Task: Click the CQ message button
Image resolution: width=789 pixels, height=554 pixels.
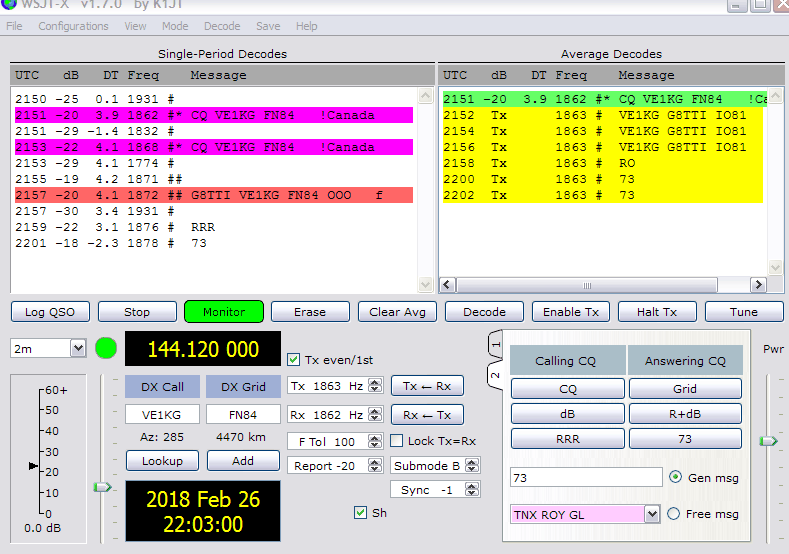Action: 568,389
